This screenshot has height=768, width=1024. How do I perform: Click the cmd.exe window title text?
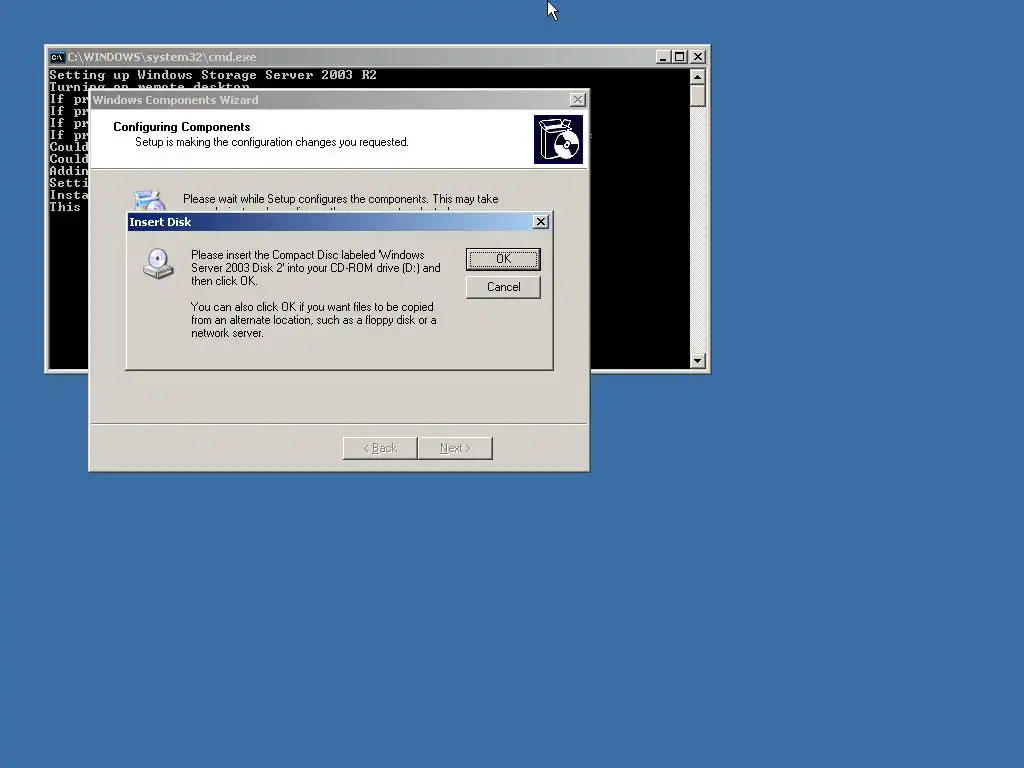click(162, 57)
